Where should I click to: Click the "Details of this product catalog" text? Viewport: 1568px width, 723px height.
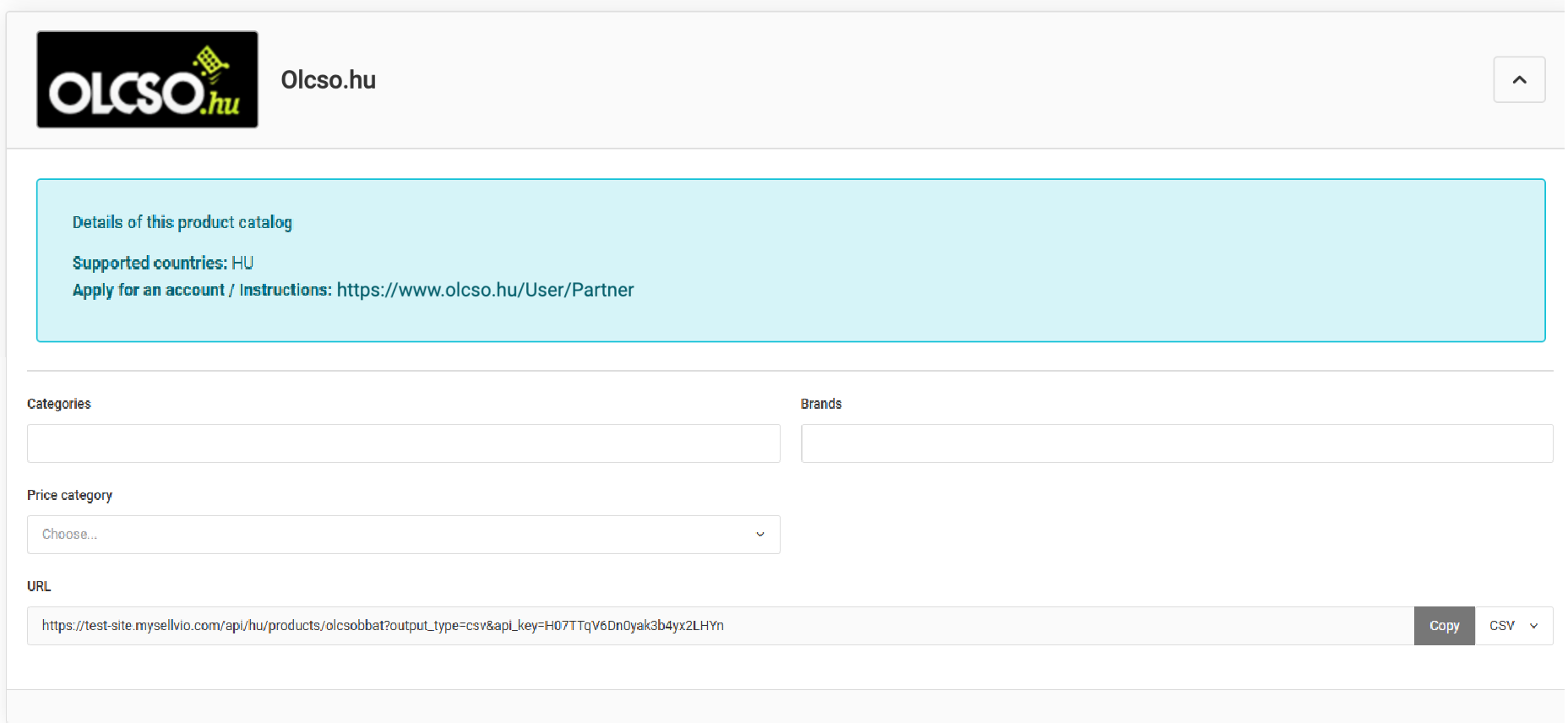pos(182,222)
